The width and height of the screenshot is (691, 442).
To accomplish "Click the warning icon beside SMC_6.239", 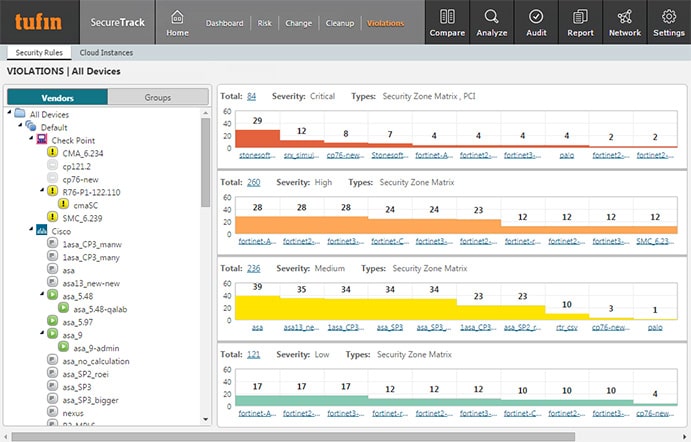I will tap(52, 217).
